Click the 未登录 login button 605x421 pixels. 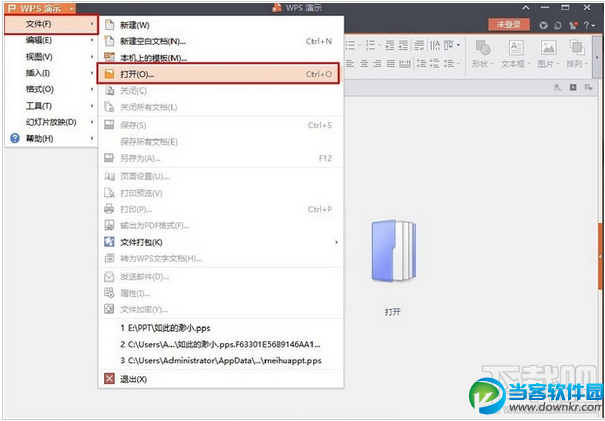coord(509,25)
